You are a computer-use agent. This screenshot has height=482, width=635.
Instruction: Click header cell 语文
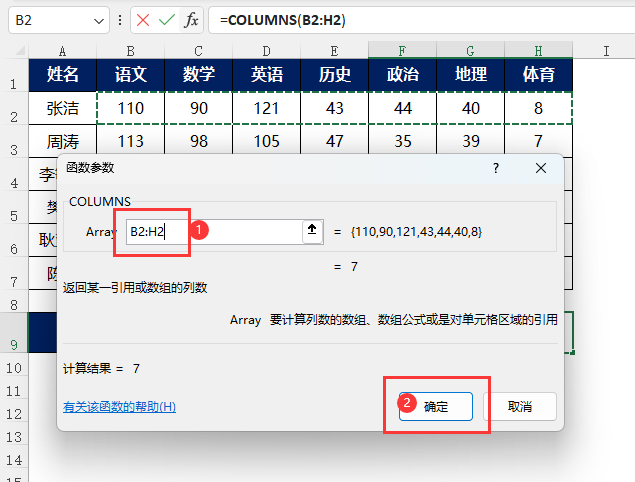click(x=130, y=75)
